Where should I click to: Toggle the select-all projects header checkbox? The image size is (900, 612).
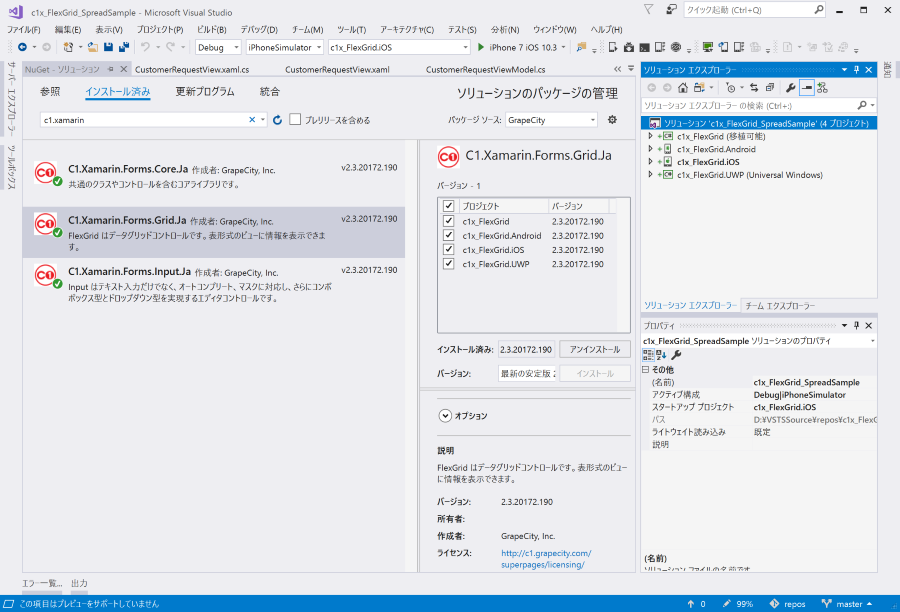point(449,206)
